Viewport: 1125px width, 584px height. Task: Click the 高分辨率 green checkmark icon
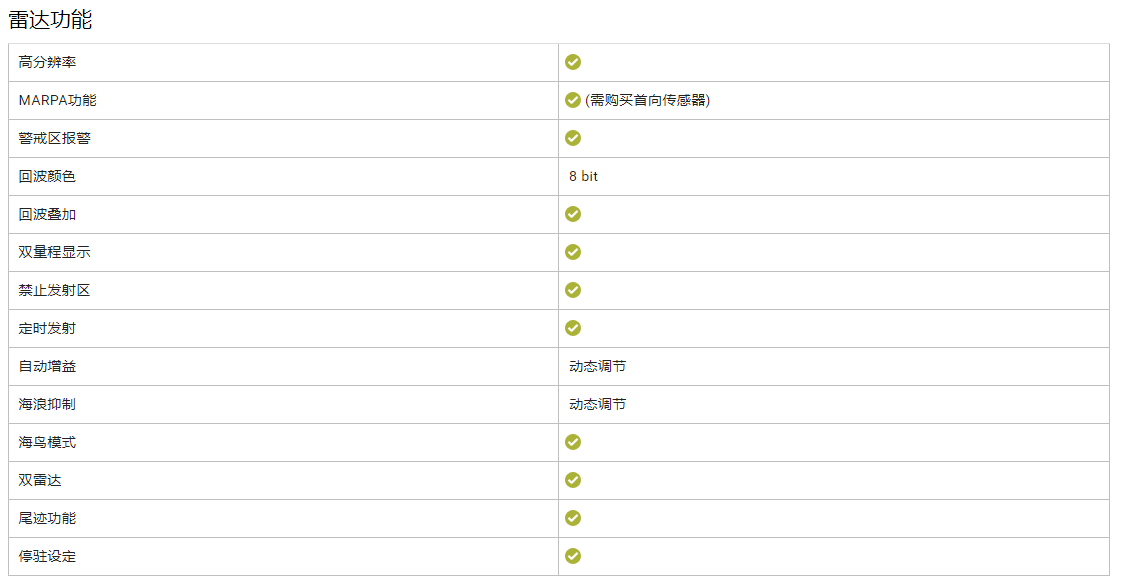573,62
